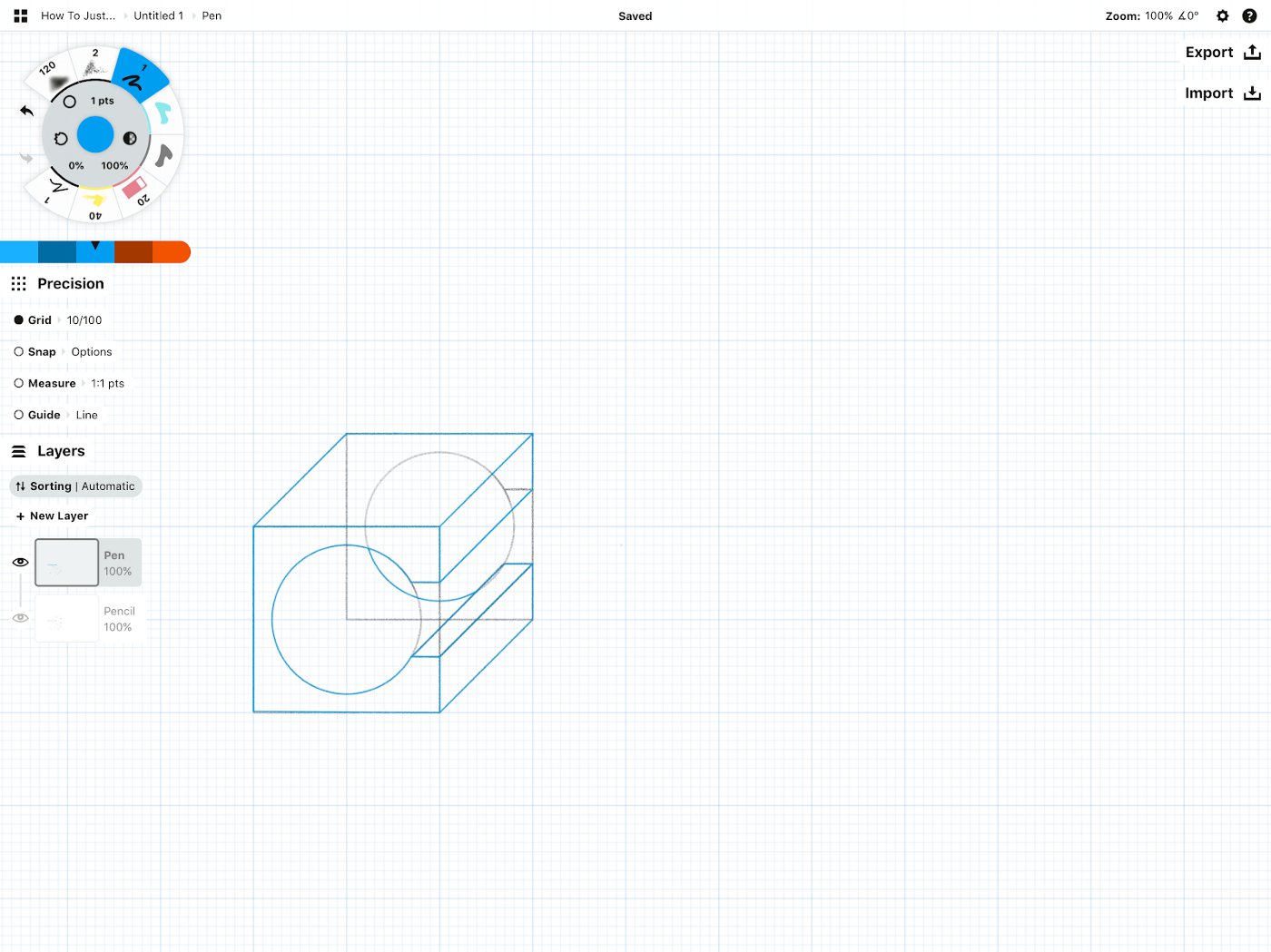Click the Precision dotted grid icon
1271x952 pixels.
18,284
